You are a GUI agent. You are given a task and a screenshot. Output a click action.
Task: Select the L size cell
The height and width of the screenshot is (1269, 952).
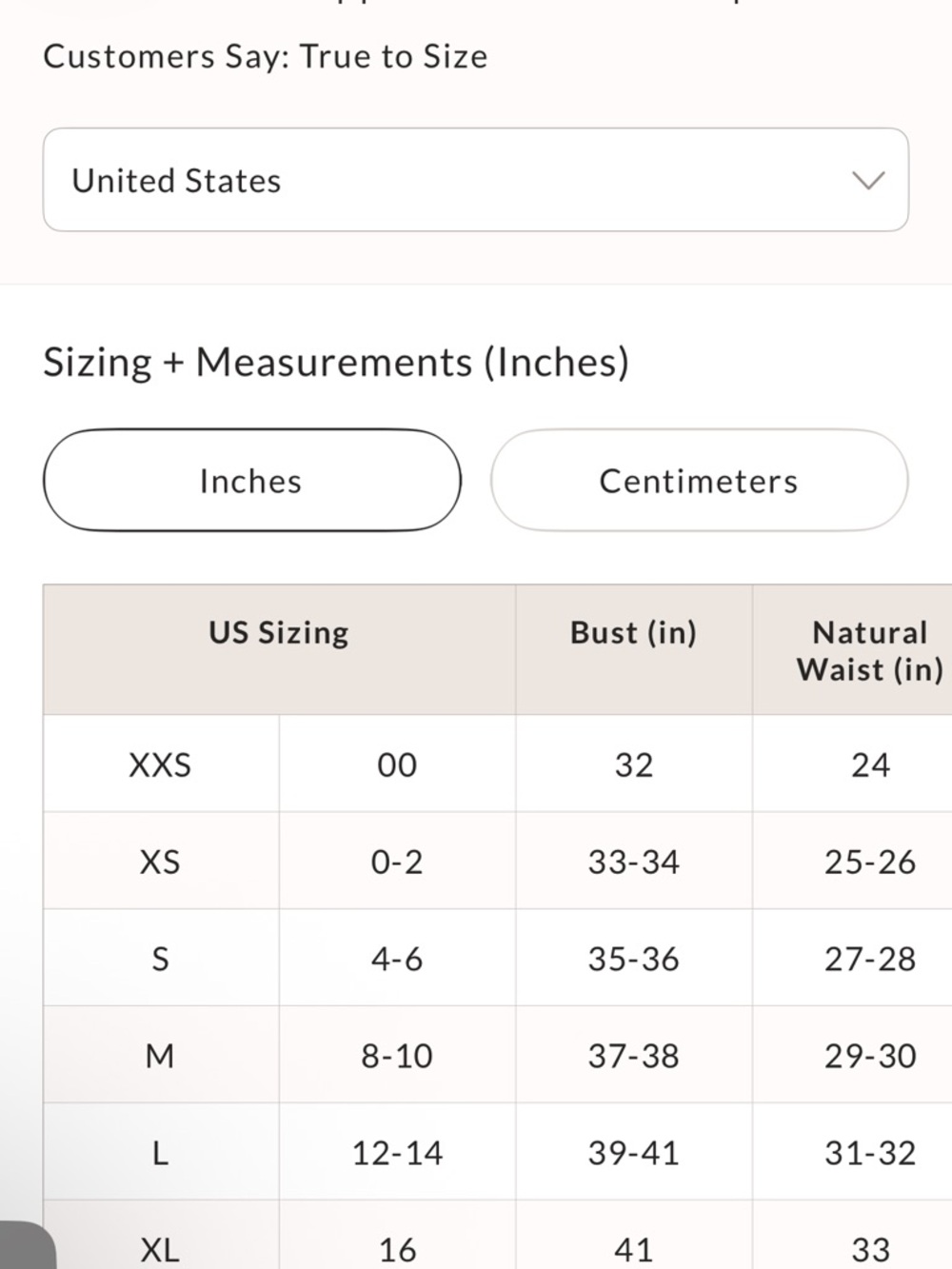[160, 1153]
